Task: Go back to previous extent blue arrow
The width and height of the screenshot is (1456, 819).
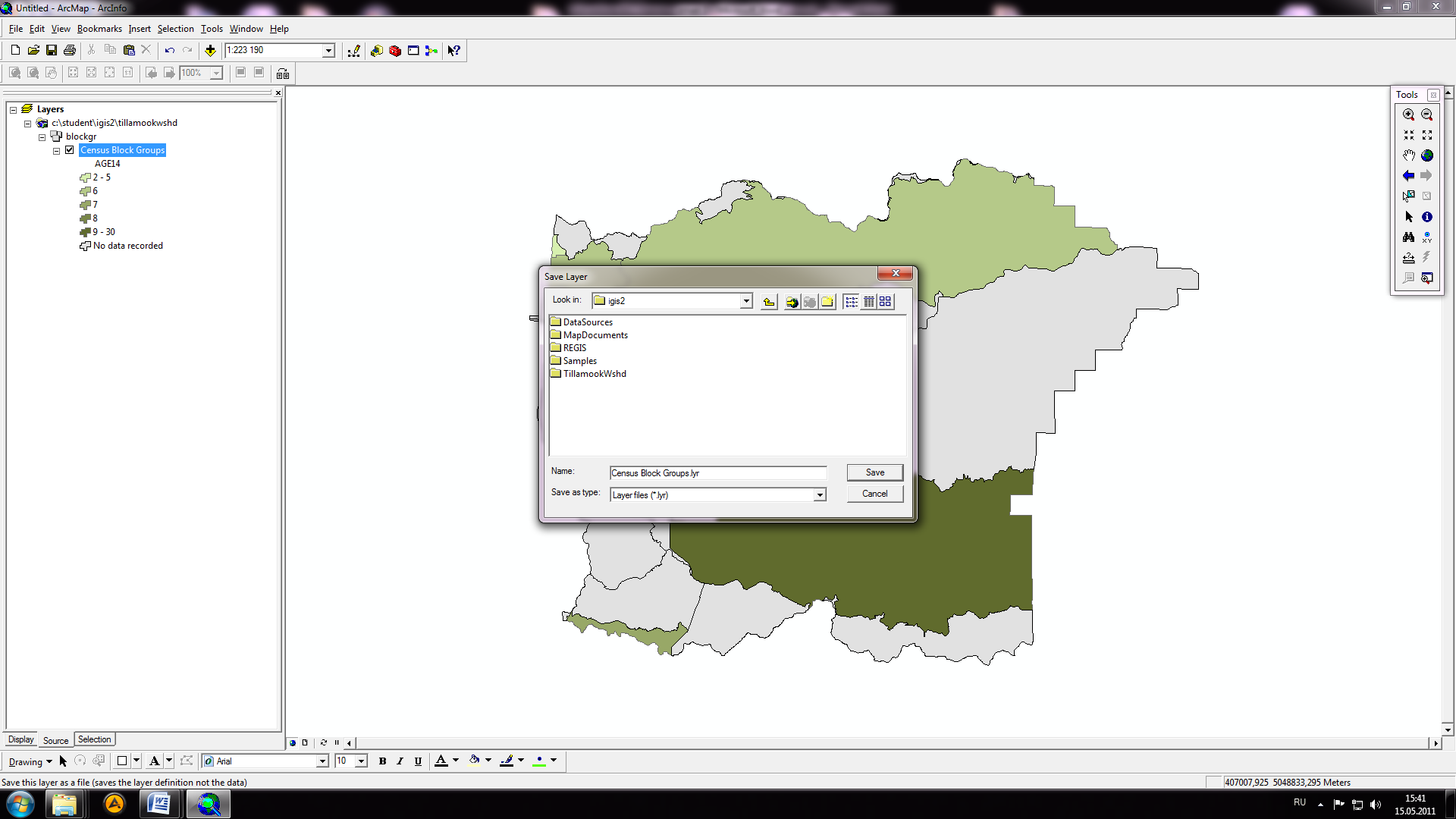Action: tap(1408, 176)
